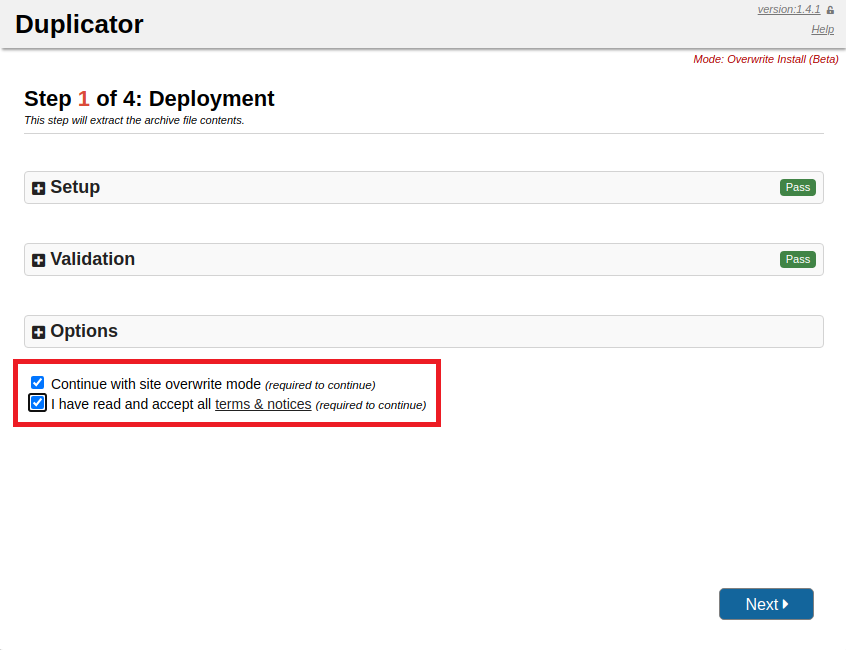The height and width of the screenshot is (650, 846).
Task: Click the plus icon beside Setup
Action: point(39,188)
